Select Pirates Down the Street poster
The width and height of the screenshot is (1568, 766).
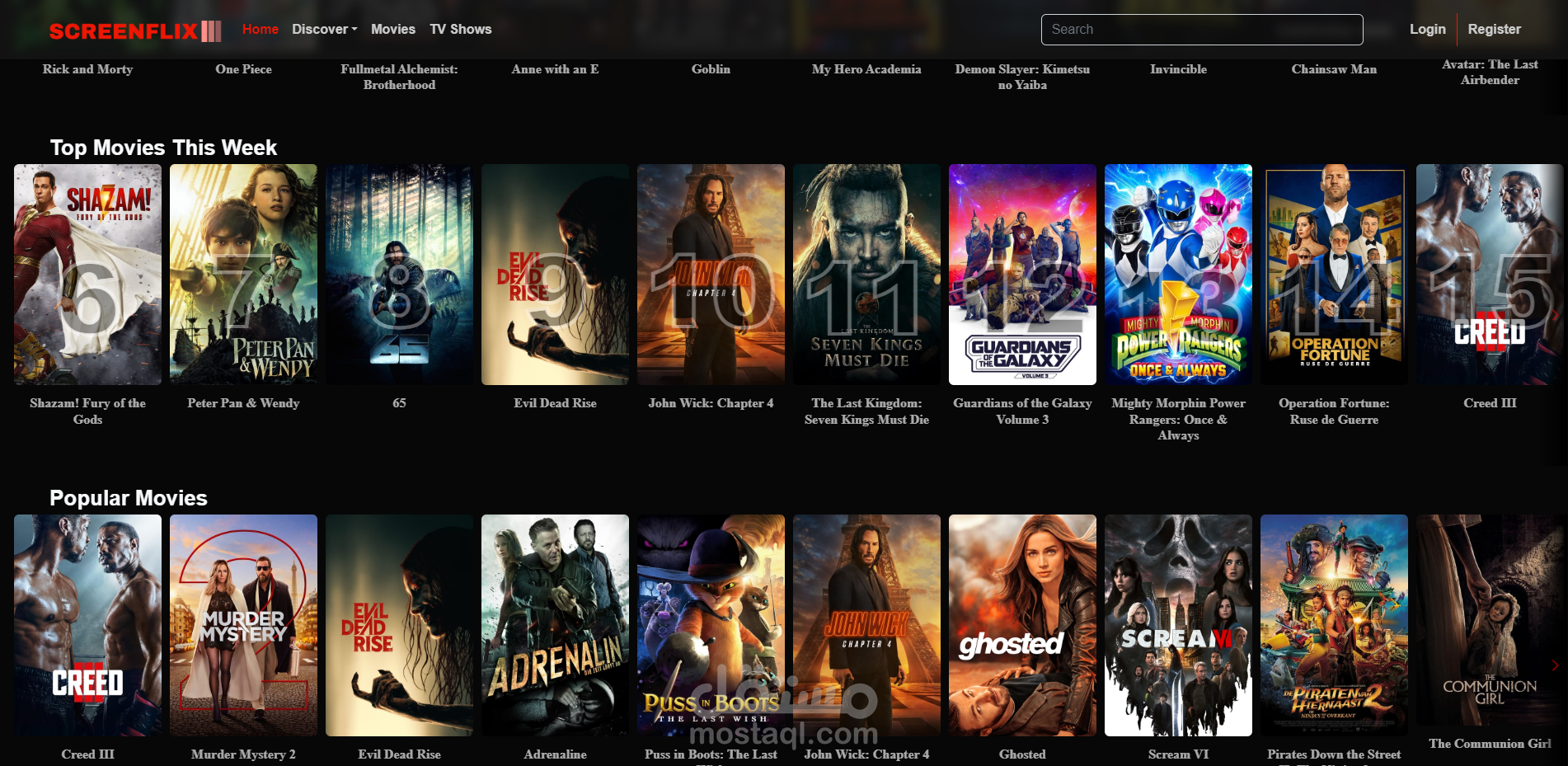click(1334, 625)
